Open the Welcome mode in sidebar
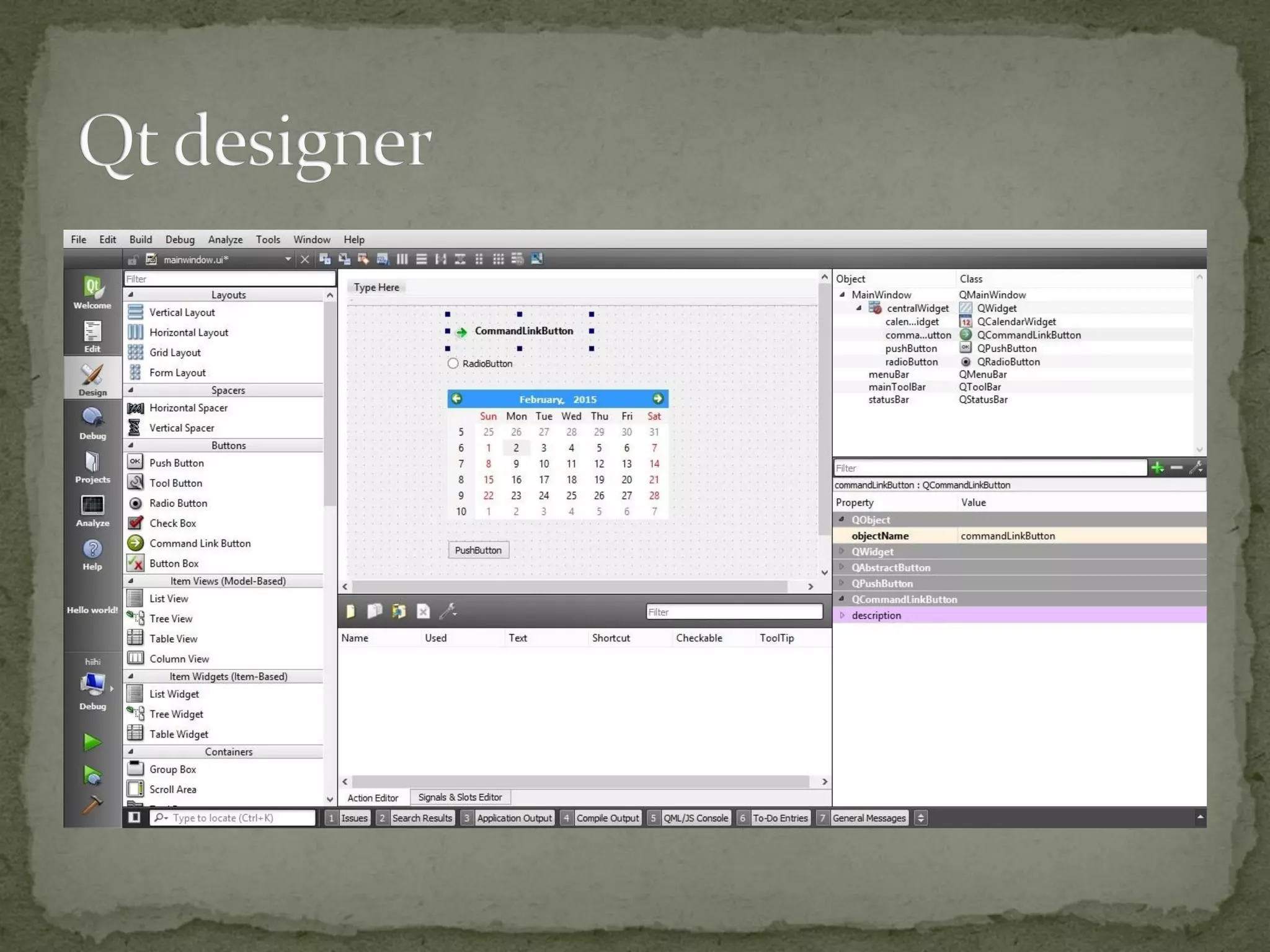 coord(92,291)
